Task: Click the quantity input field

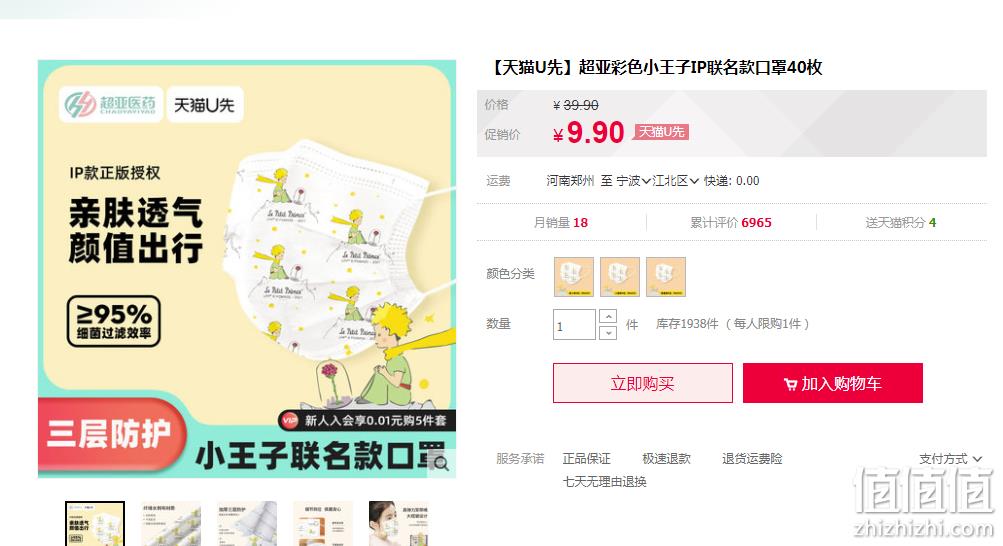Action: click(x=574, y=324)
